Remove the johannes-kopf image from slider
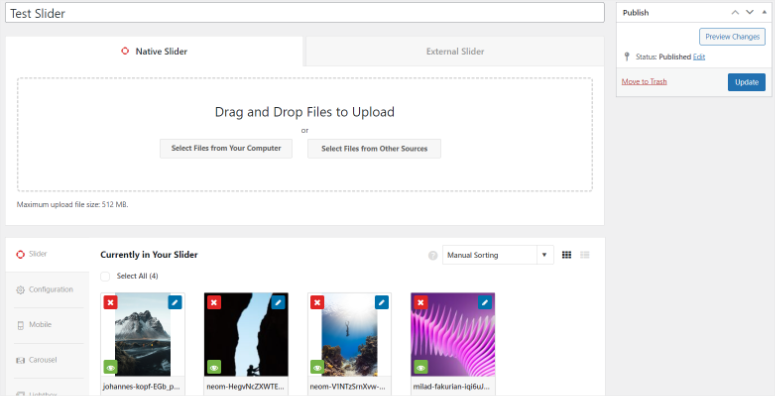 (110, 302)
